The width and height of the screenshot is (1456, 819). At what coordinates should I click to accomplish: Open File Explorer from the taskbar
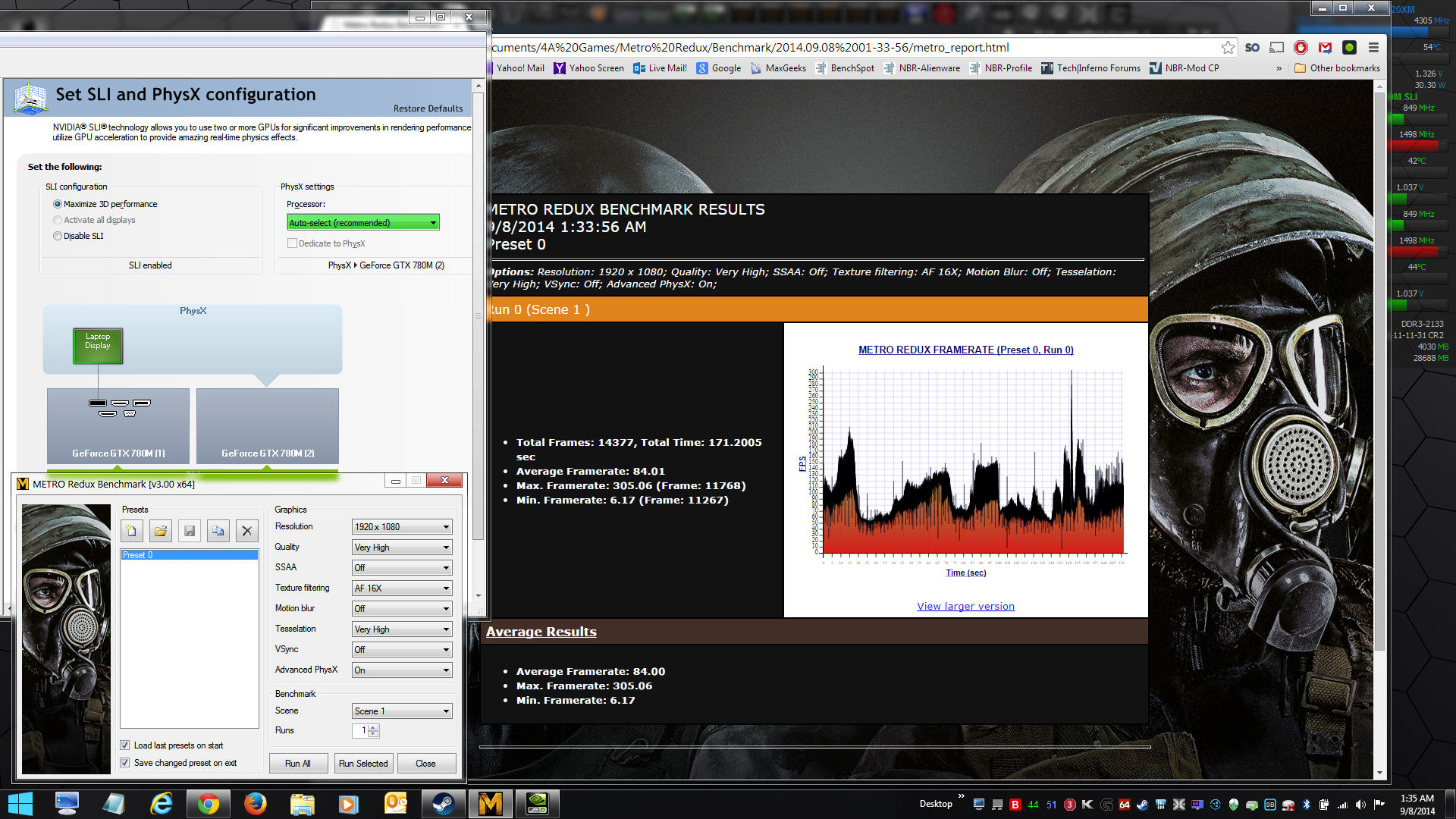click(302, 804)
